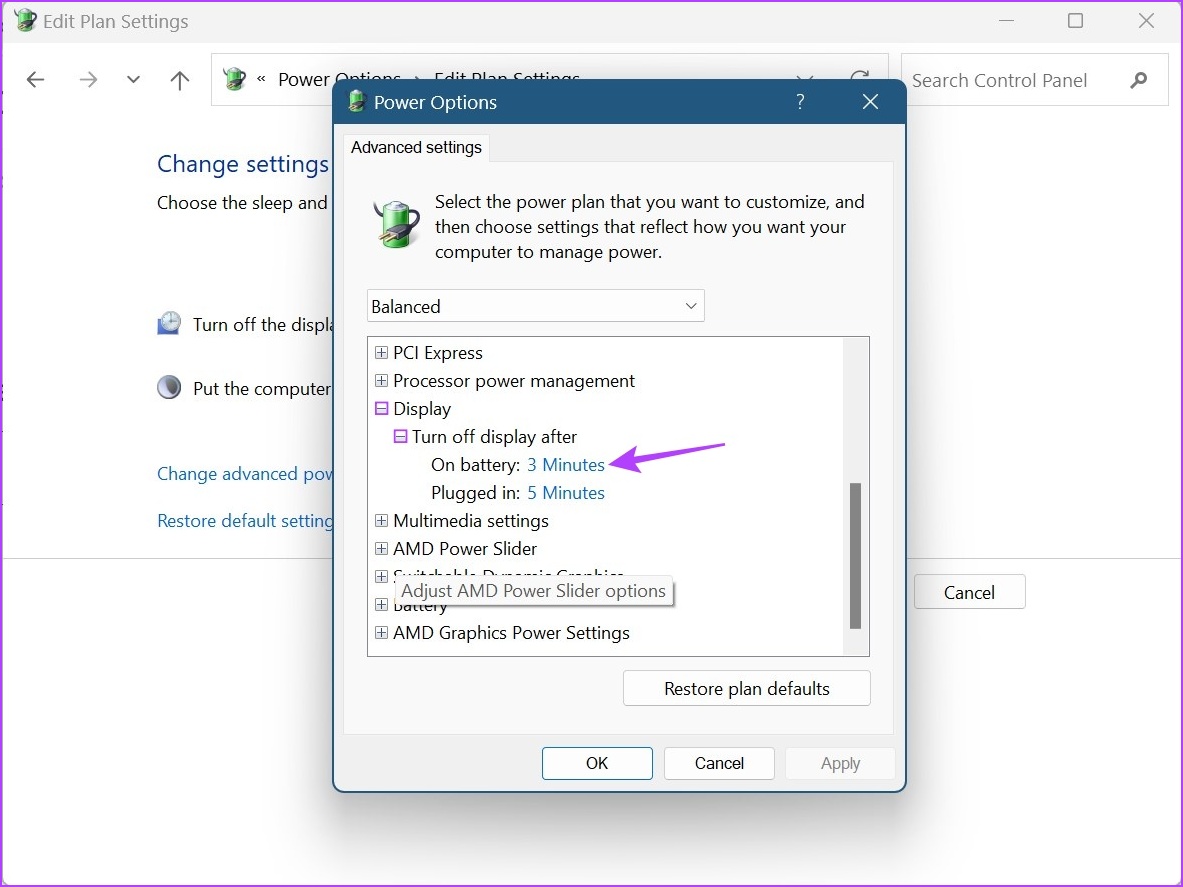Click Restore default settings link
The height and width of the screenshot is (887, 1183).
point(244,520)
